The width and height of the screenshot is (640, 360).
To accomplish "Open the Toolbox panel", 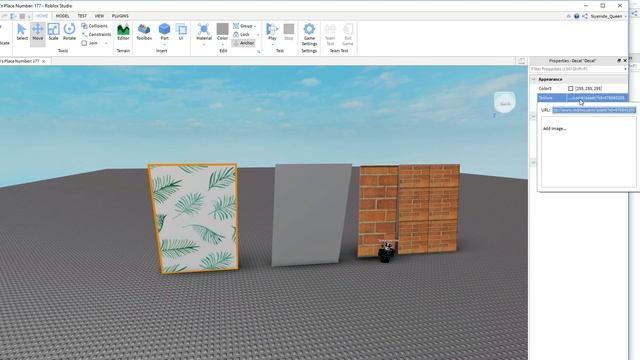I will [144, 32].
